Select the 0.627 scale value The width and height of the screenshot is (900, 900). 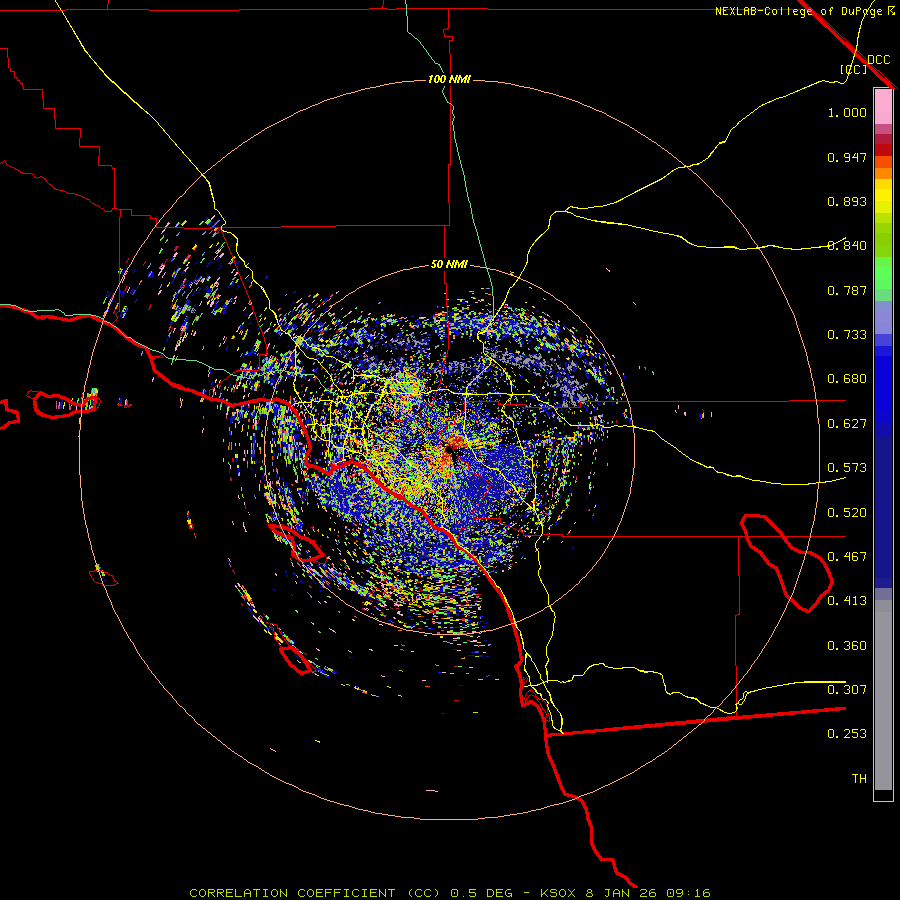point(847,424)
